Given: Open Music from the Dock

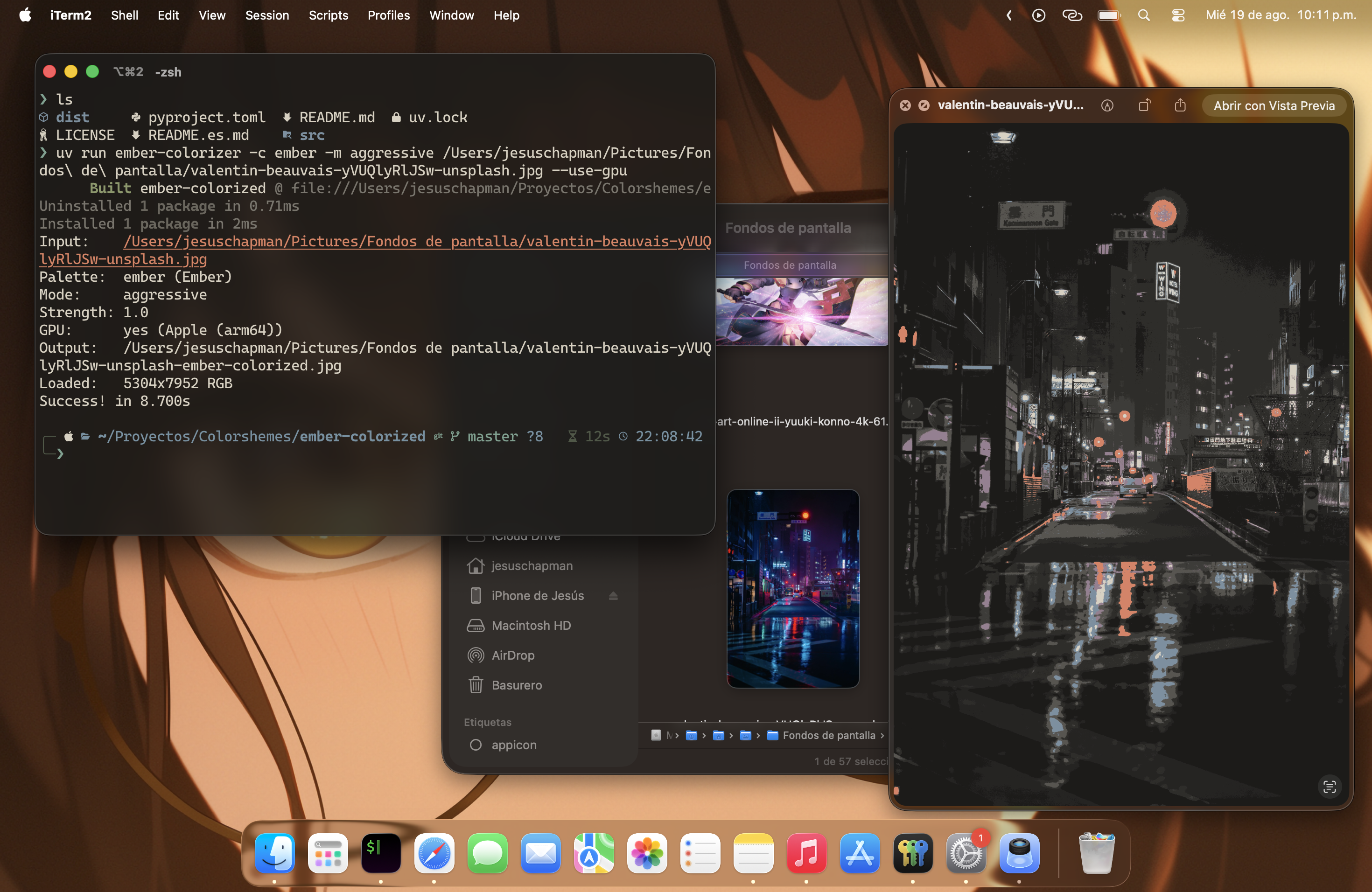Looking at the screenshot, I should click(x=806, y=853).
